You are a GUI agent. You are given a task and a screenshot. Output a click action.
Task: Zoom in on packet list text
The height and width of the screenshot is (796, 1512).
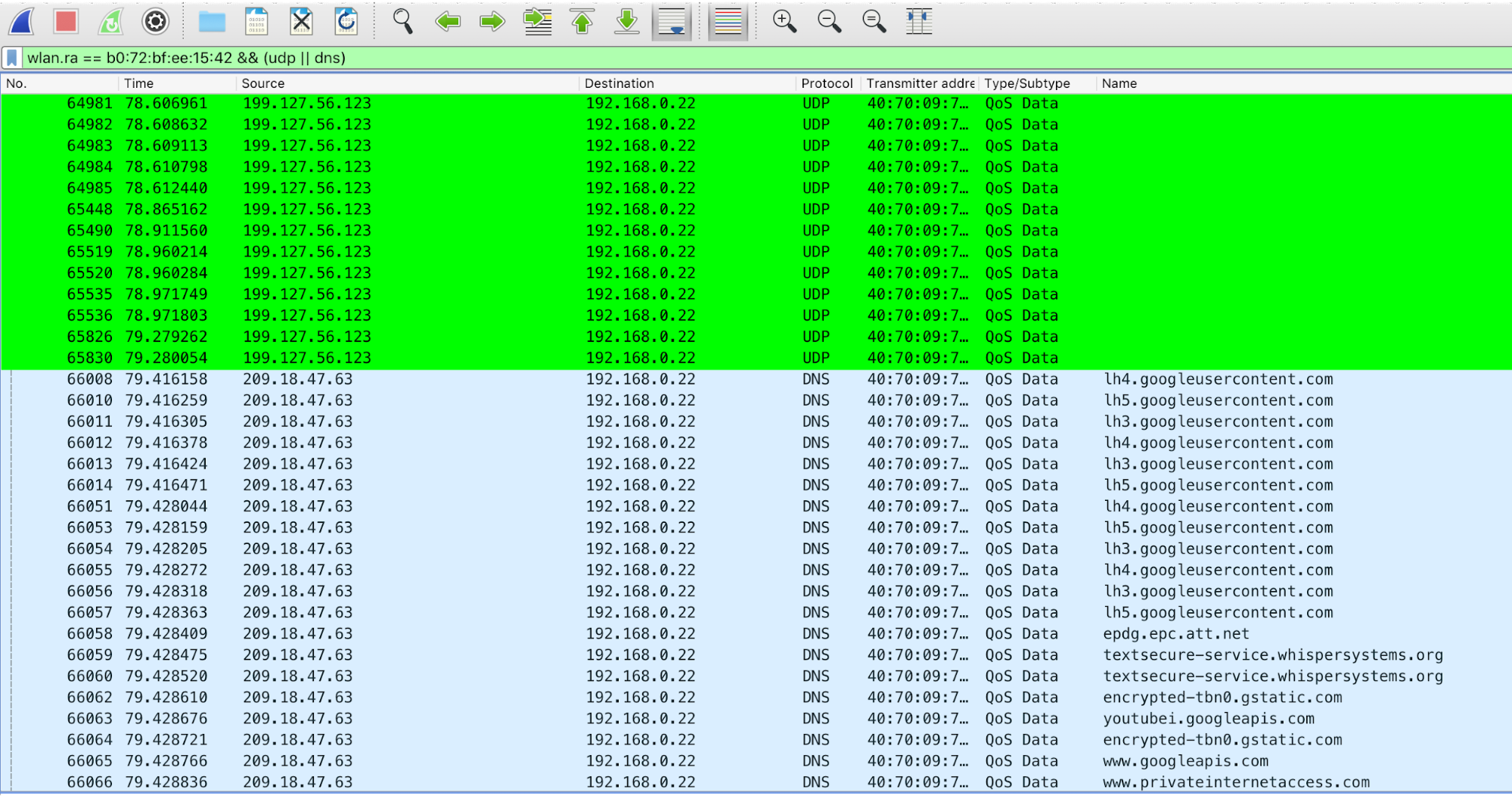coord(784,22)
